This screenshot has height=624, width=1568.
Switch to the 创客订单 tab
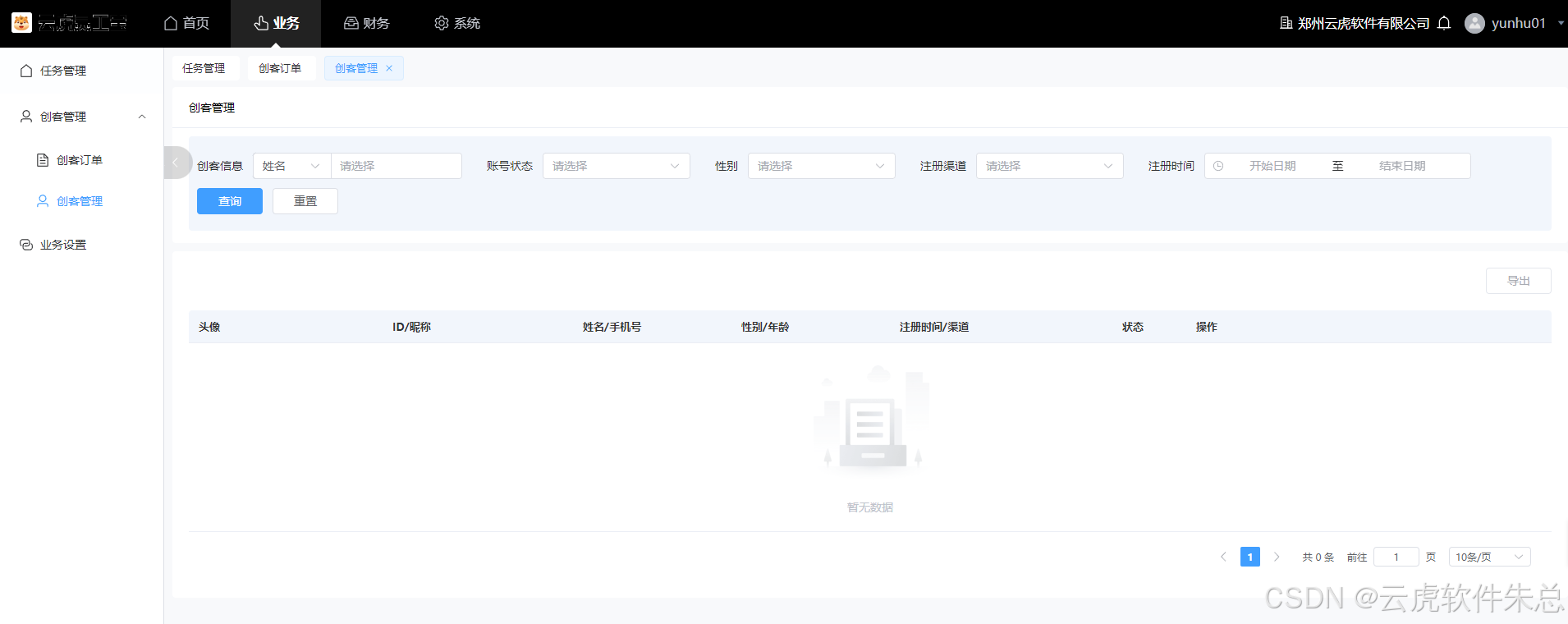click(280, 68)
